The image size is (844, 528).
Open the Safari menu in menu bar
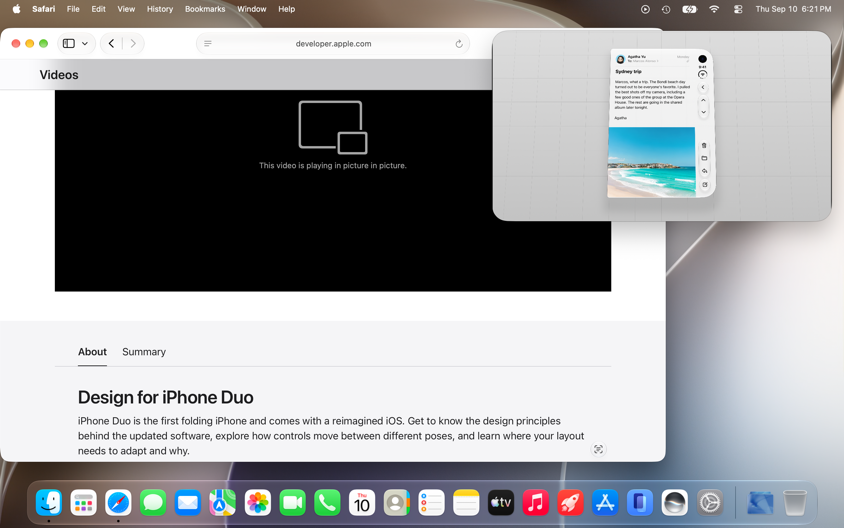click(x=44, y=9)
